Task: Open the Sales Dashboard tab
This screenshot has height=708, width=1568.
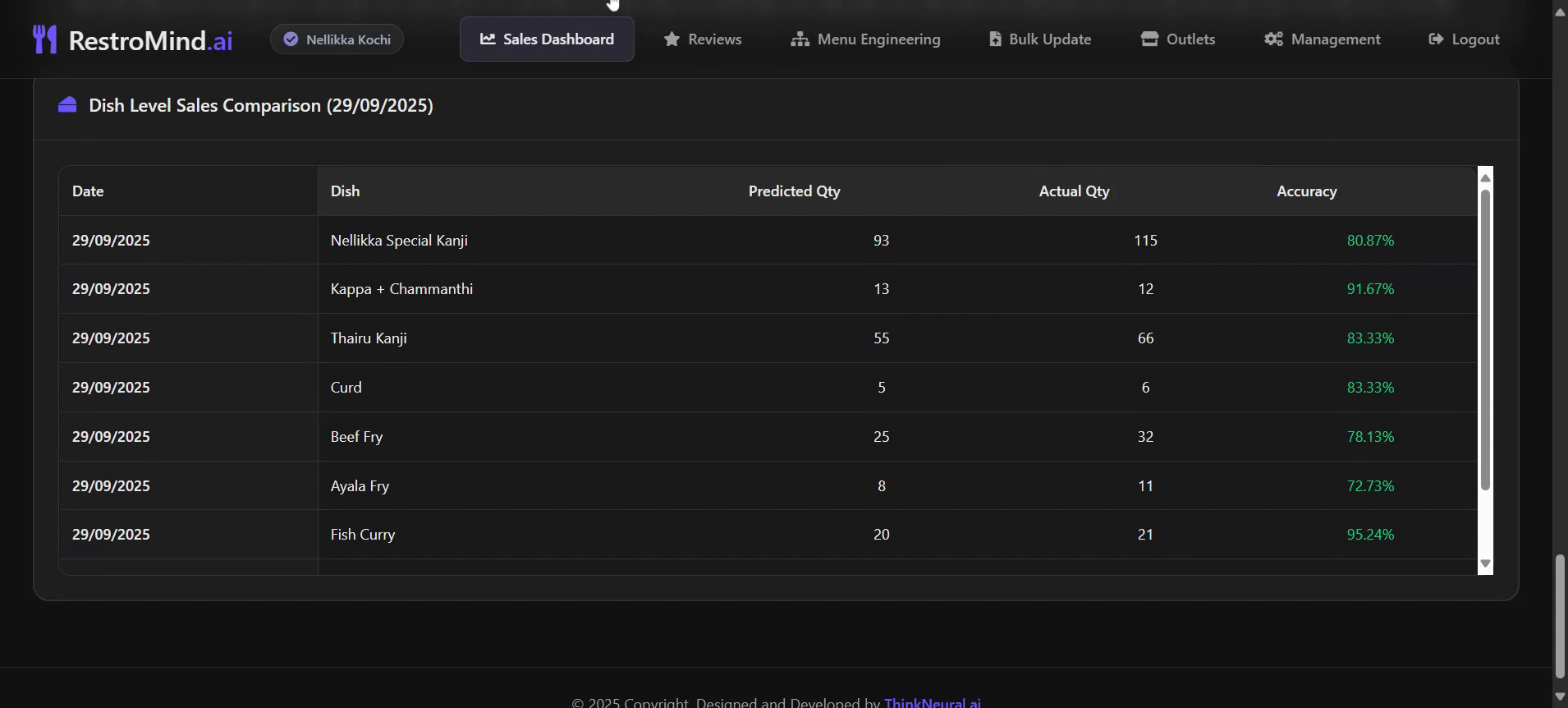Action: click(x=547, y=39)
